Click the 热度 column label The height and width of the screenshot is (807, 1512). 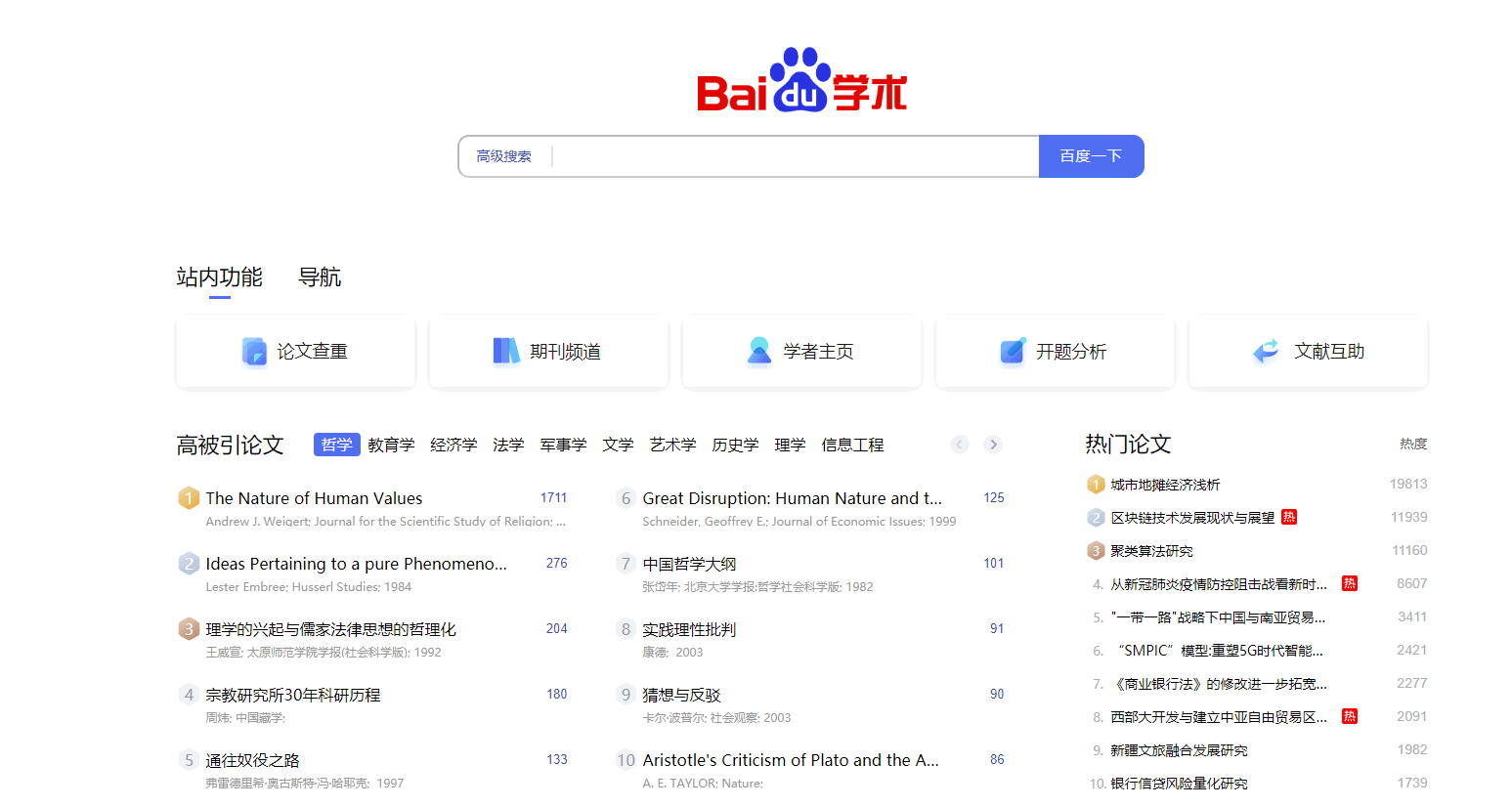tap(1413, 444)
